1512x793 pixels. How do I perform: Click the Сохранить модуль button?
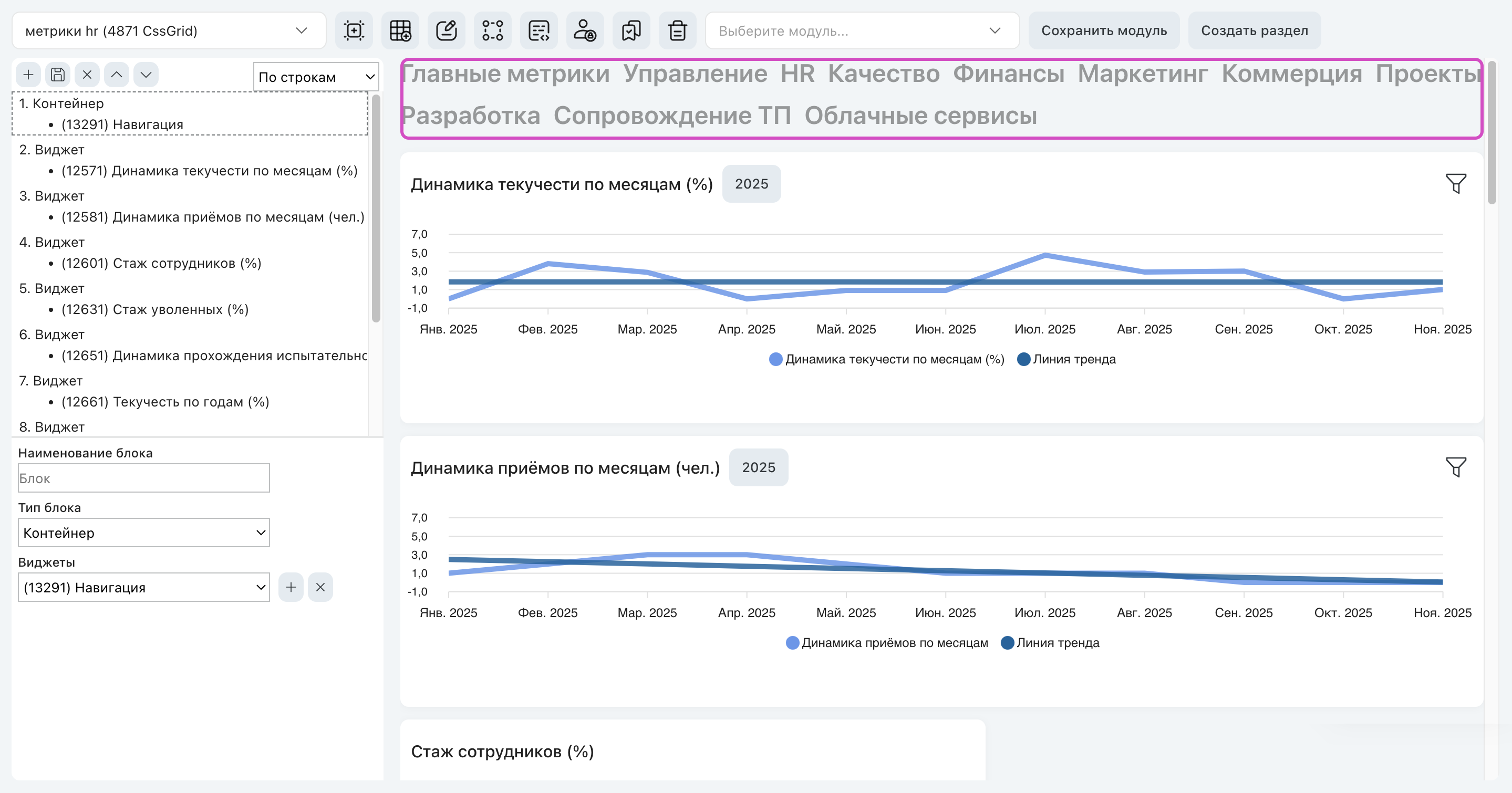coord(1104,30)
